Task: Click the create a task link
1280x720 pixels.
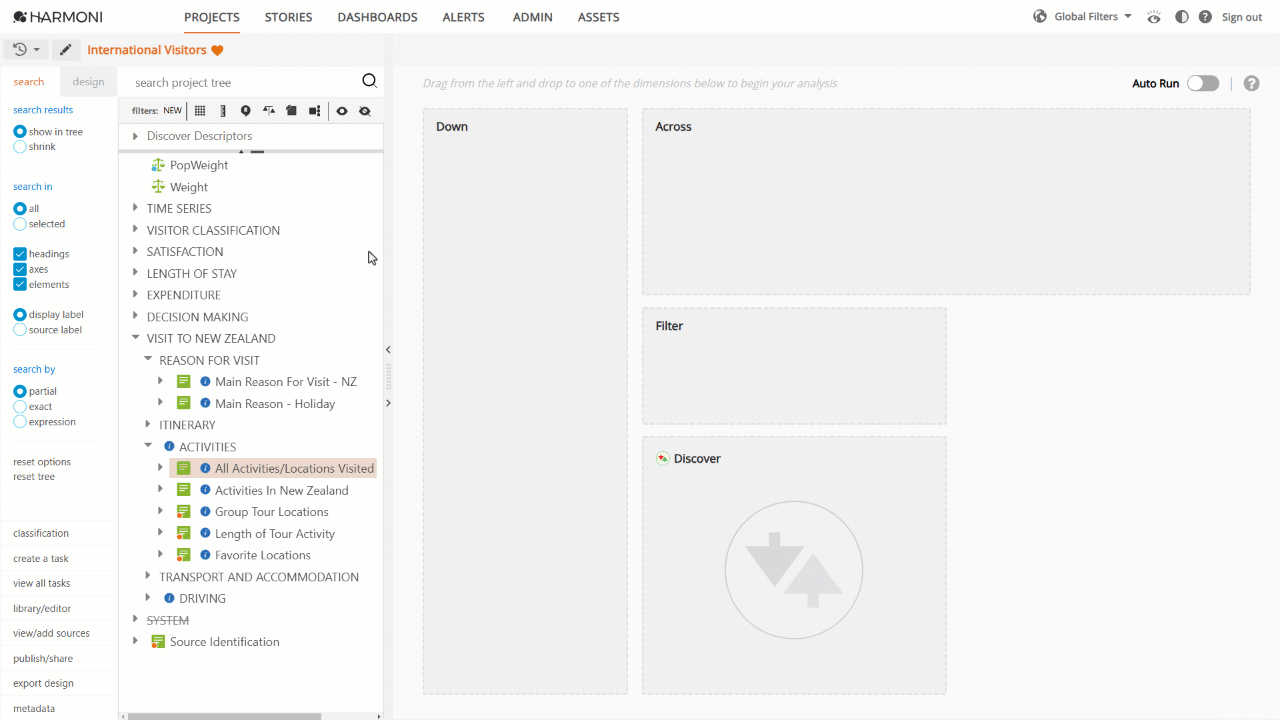Action: (x=41, y=559)
